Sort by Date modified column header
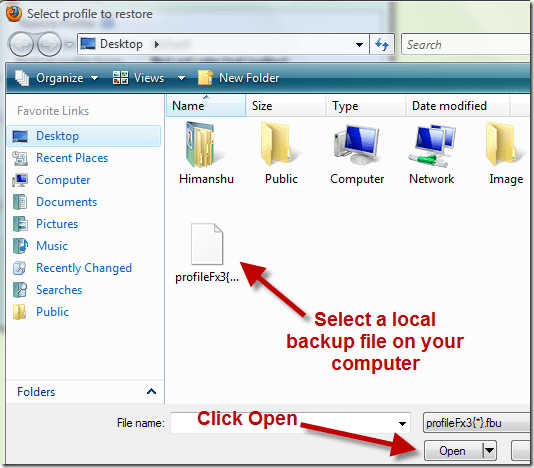This screenshot has height=468, width=534. [458, 106]
